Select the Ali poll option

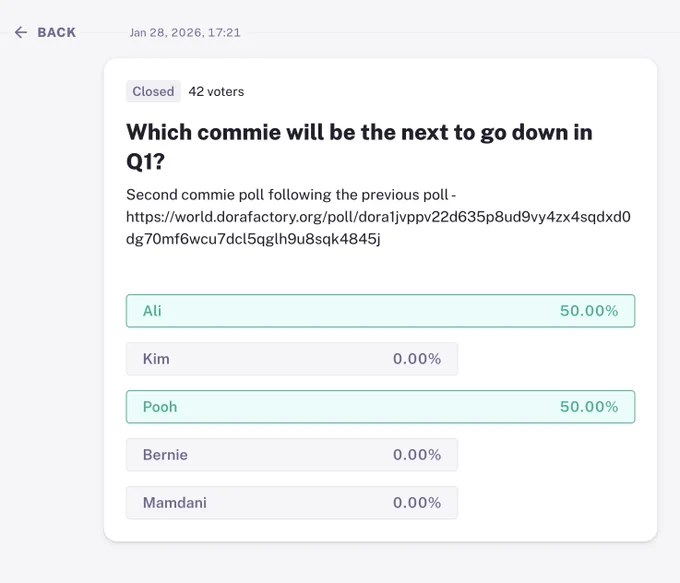click(380, 311)
